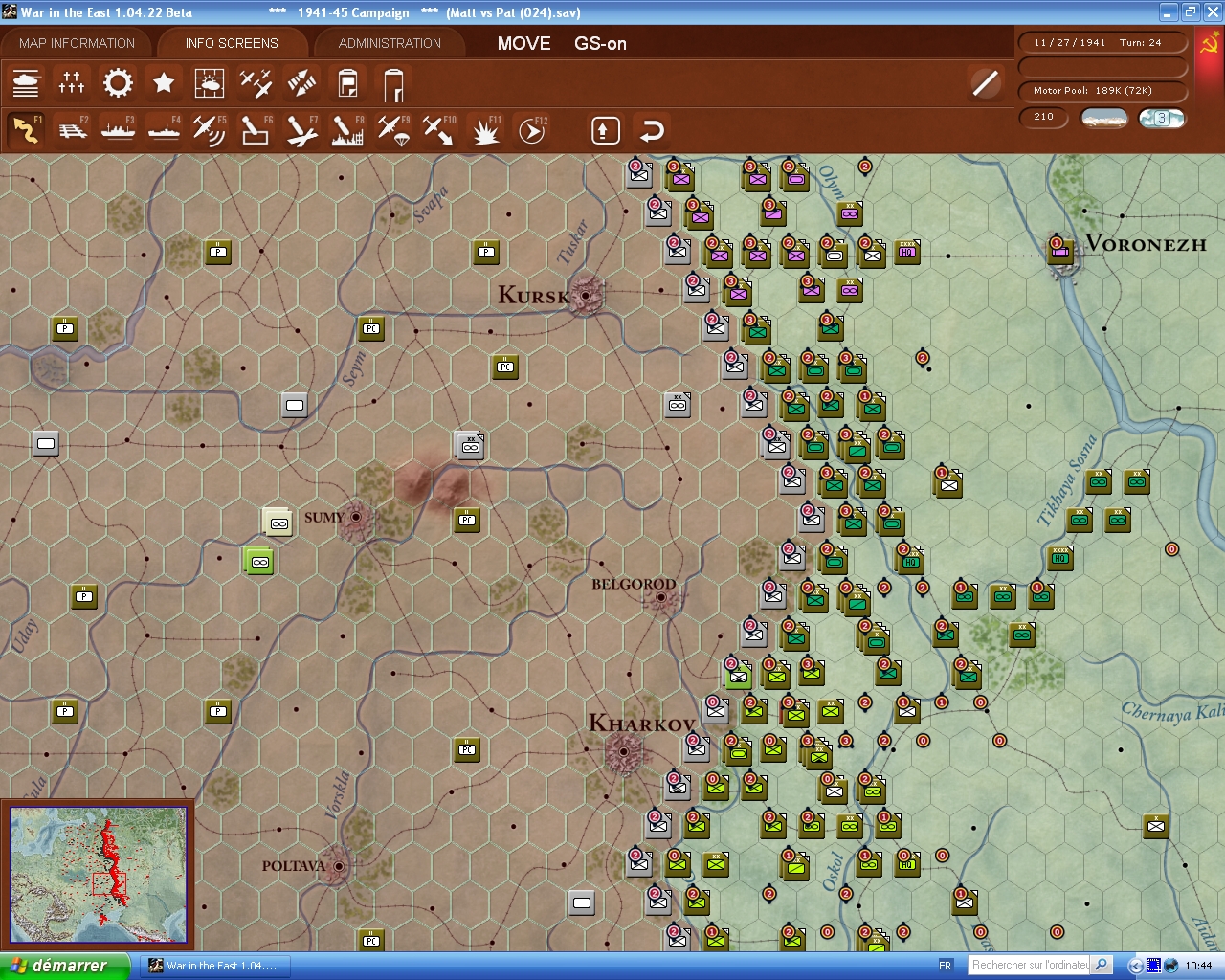Select the Kharkov city hex

[623, 751]
